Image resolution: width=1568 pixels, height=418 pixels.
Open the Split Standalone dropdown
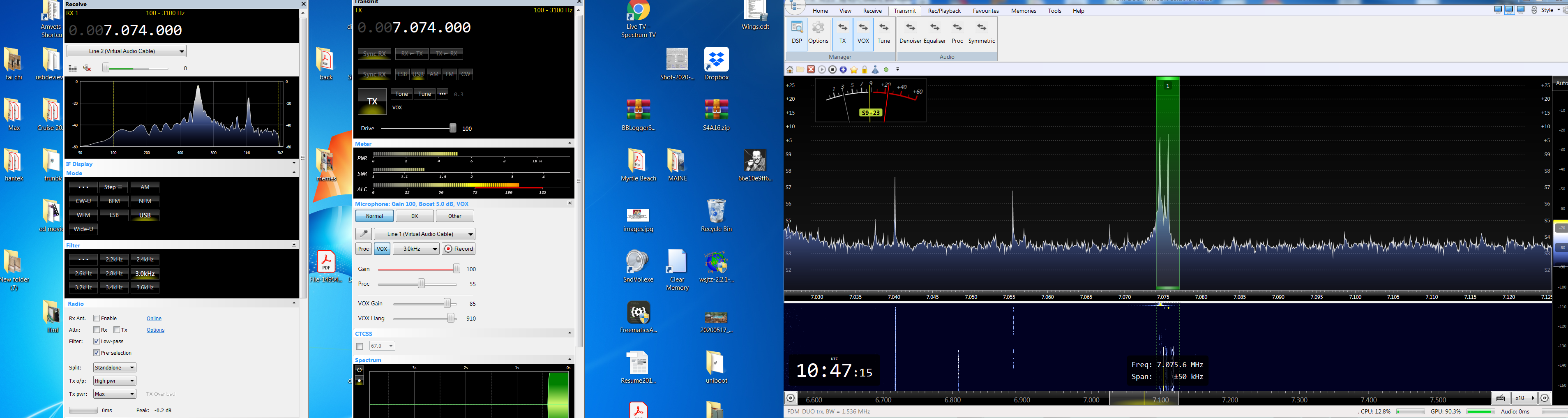pyautogui.click(x=114, y=367)
